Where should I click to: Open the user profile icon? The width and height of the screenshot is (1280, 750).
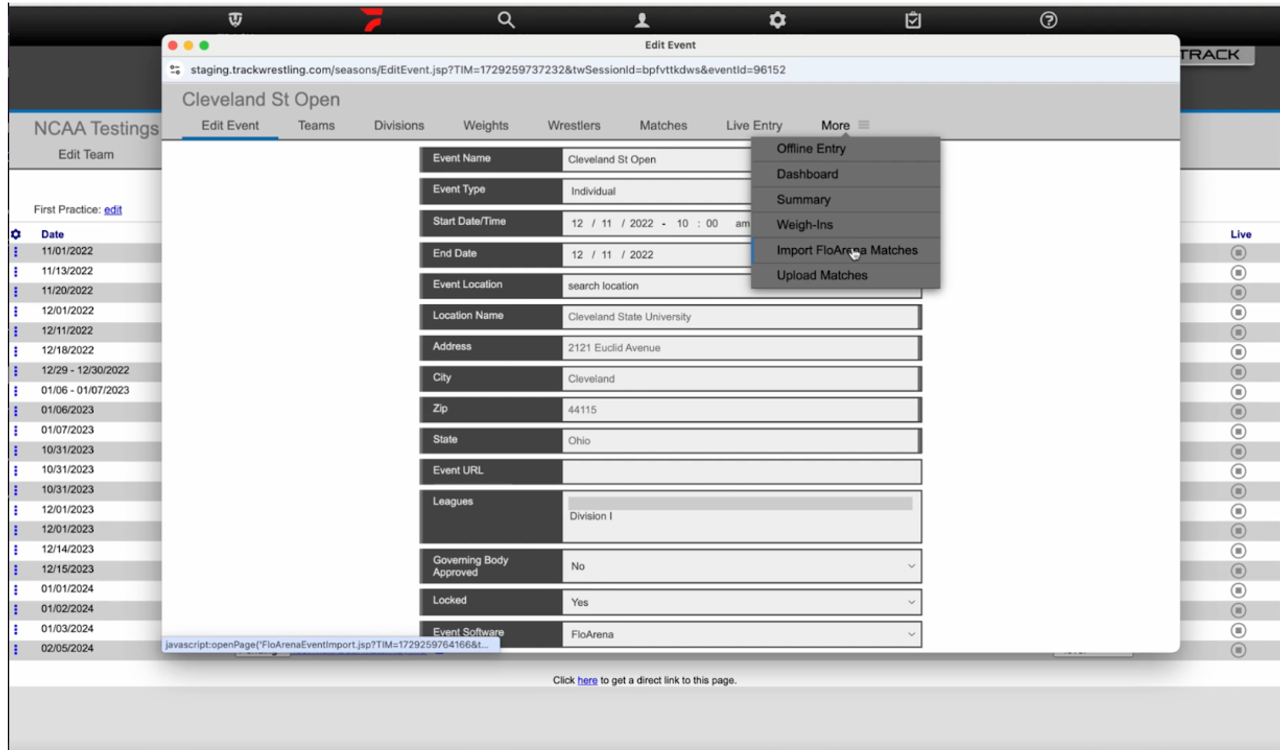[x=641, y=19]
